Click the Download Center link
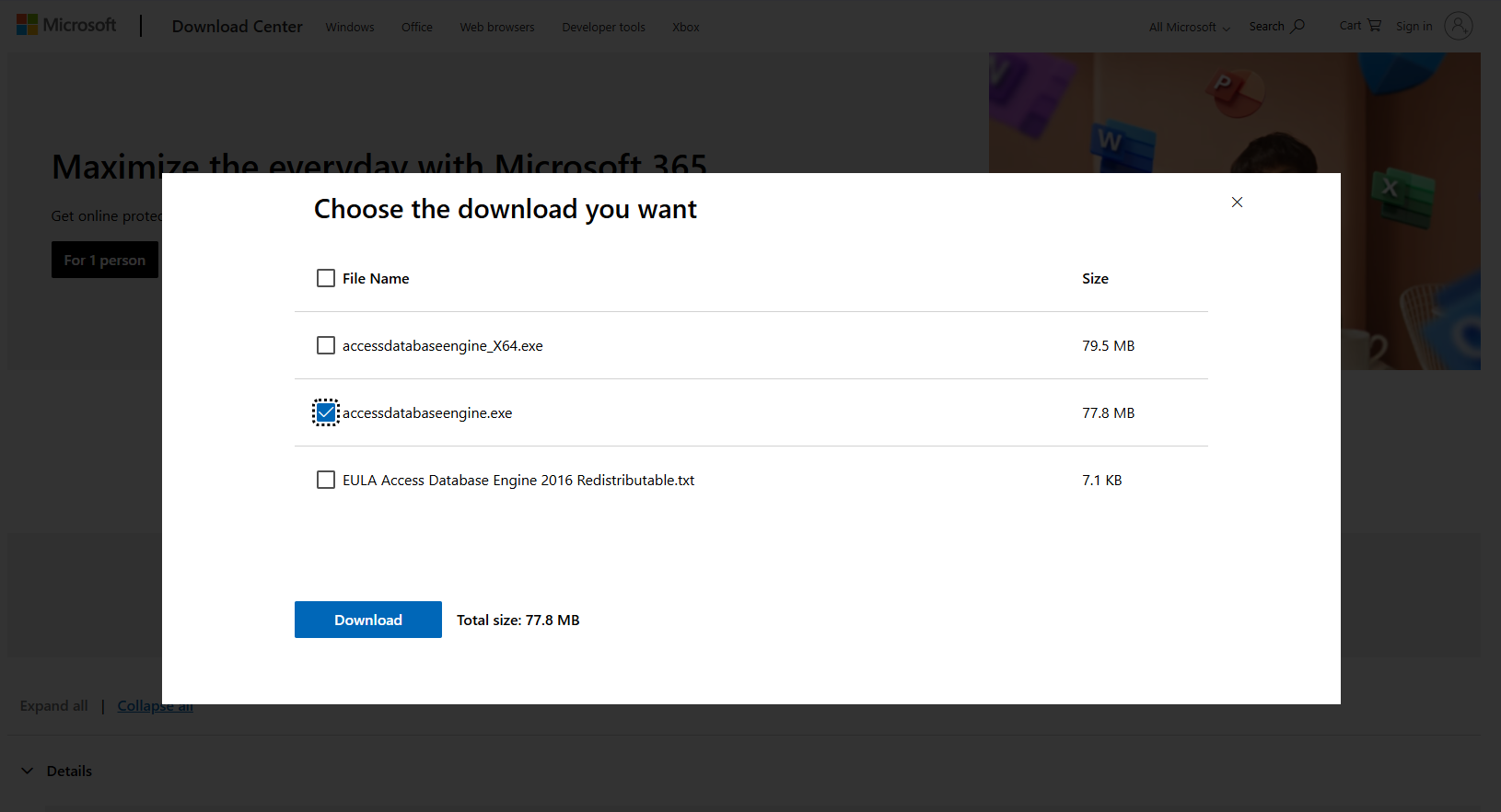This screenshot has width=1501, height=812. 238,26
